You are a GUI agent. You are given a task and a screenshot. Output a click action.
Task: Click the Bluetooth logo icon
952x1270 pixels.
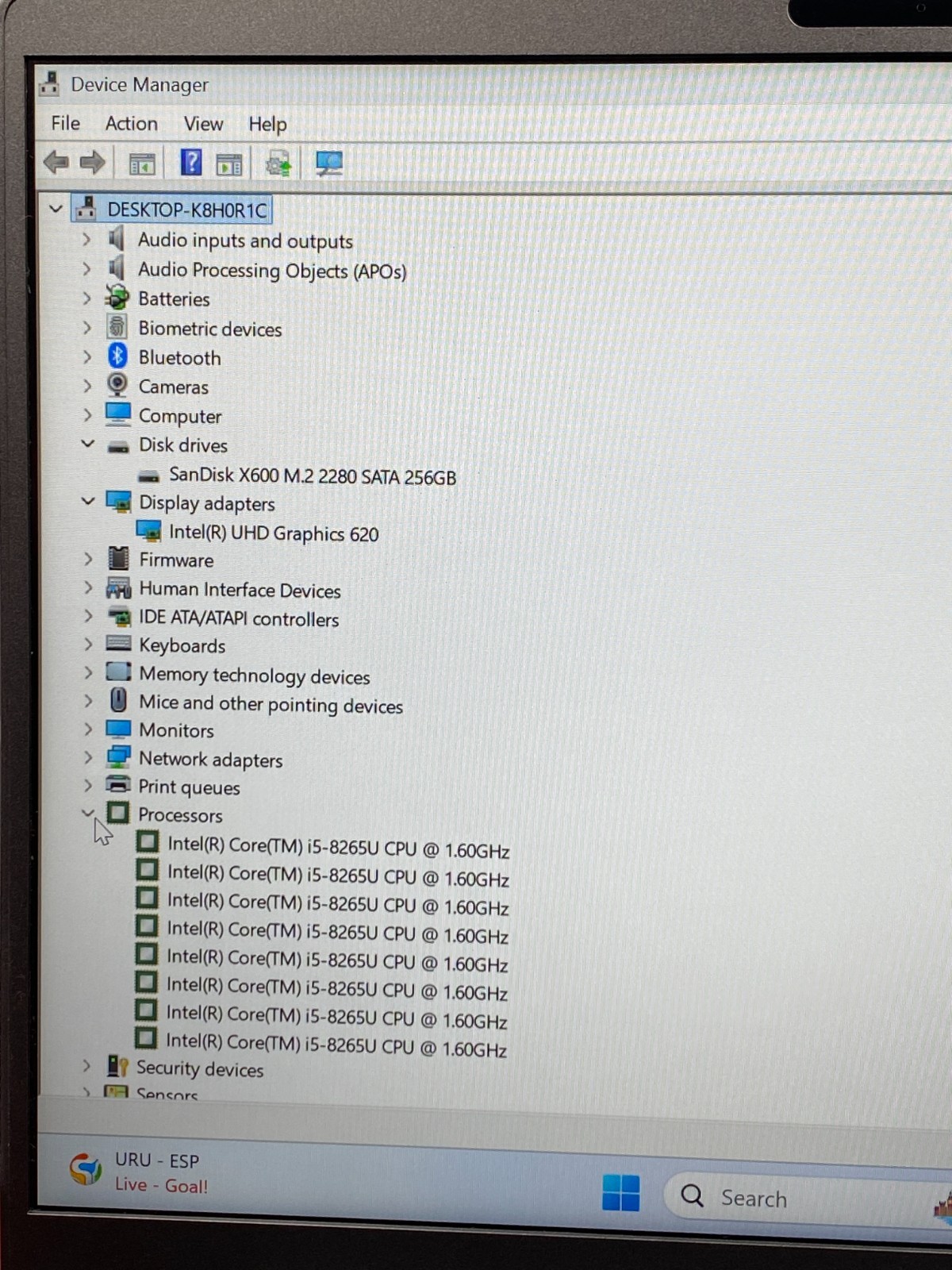point(117,356)
